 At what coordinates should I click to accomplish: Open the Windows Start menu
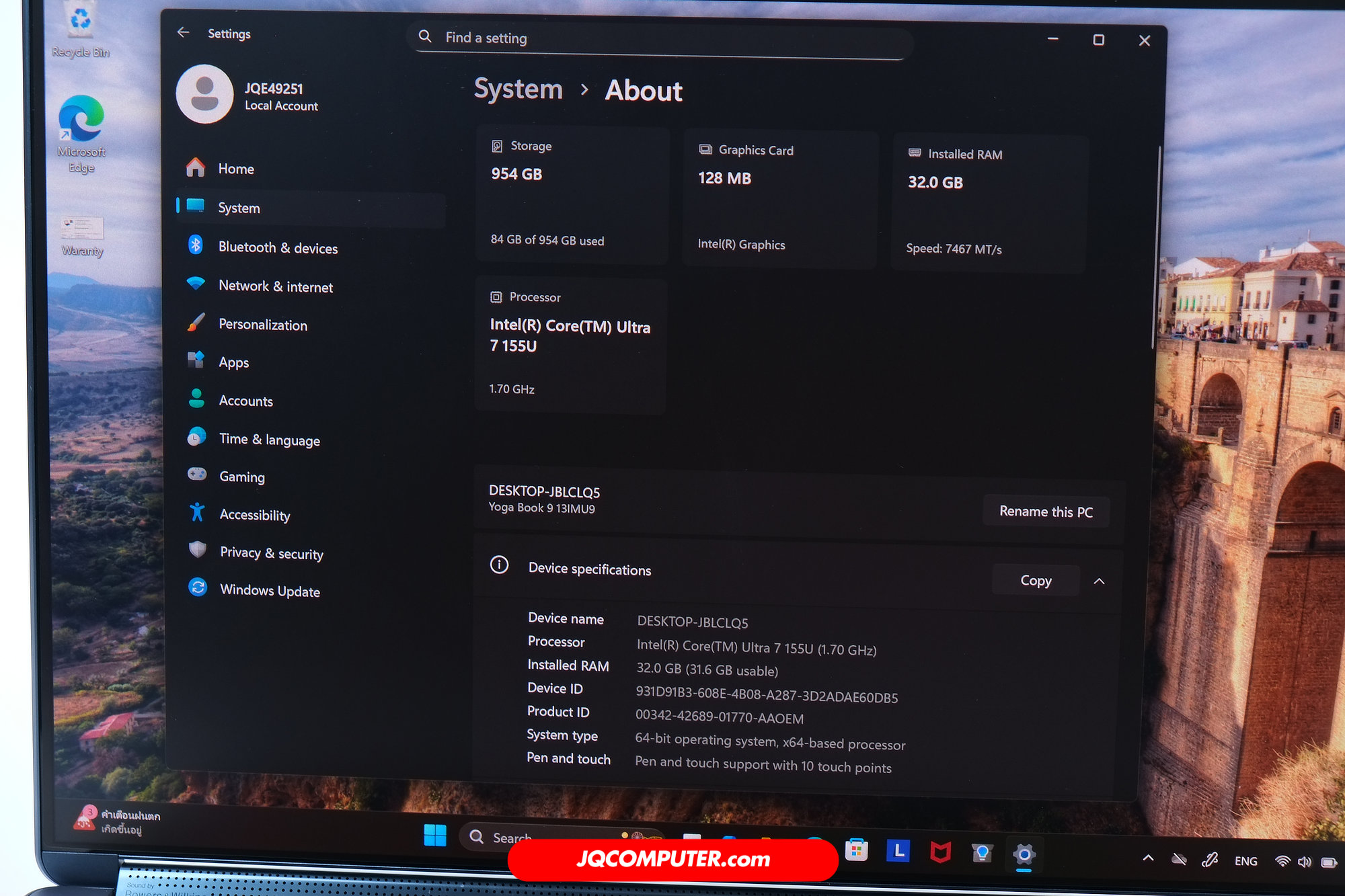click(435, 835)
